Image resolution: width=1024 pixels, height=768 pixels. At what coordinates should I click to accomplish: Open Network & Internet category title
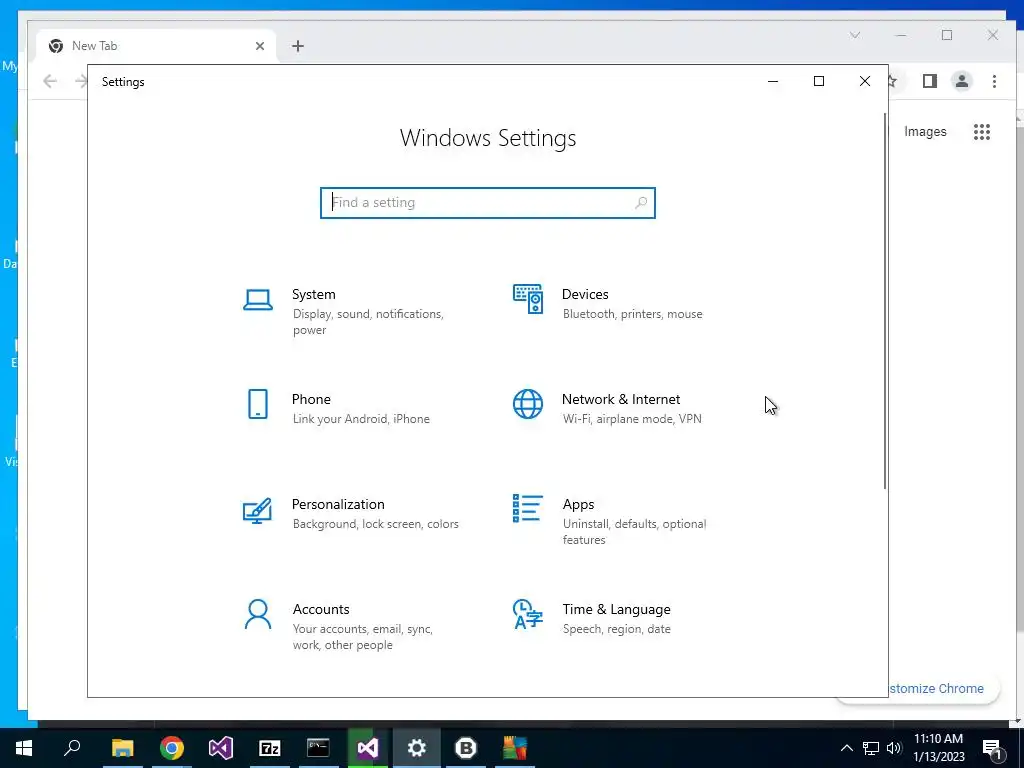point(621,399)
